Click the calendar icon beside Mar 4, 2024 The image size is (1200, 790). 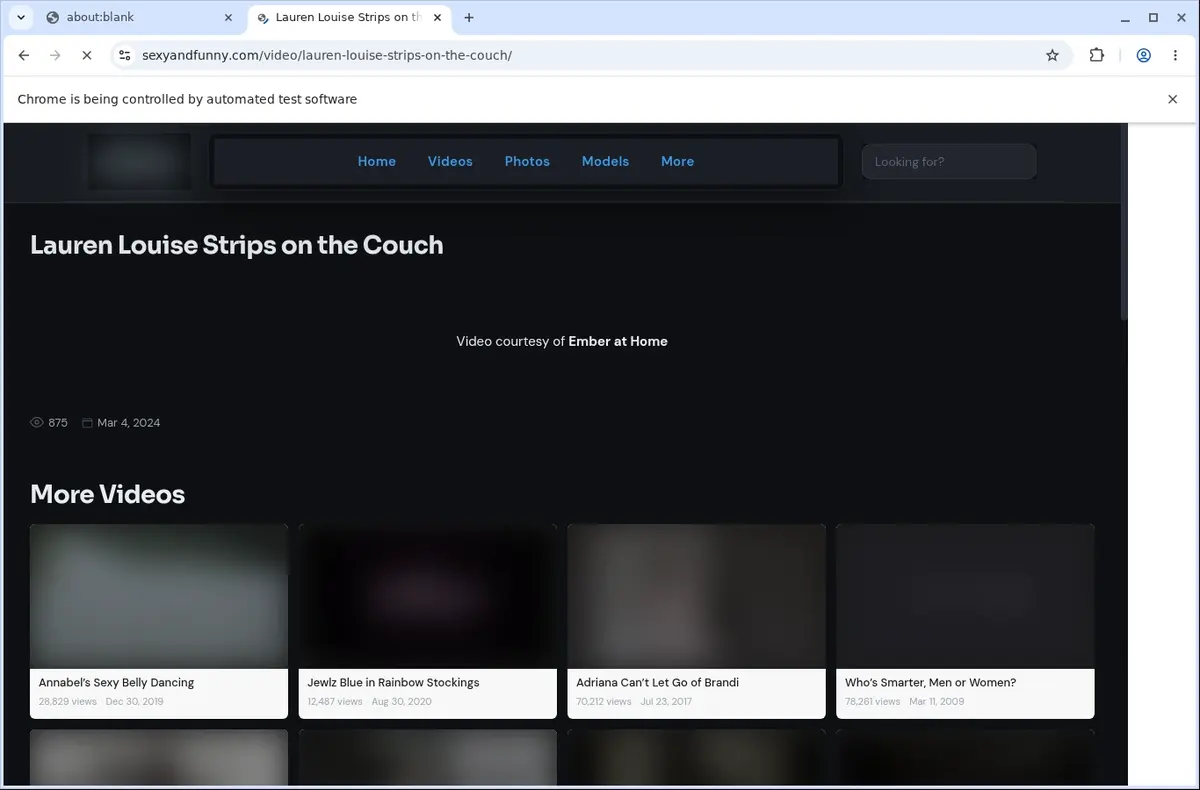tap(87, 423)
